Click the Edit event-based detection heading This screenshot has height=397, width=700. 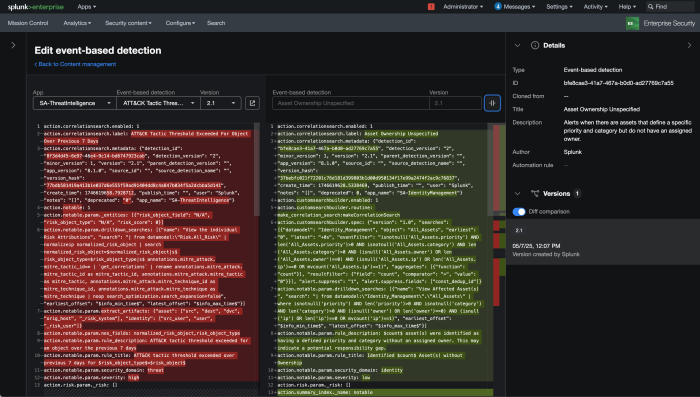[x=98, y=50]
